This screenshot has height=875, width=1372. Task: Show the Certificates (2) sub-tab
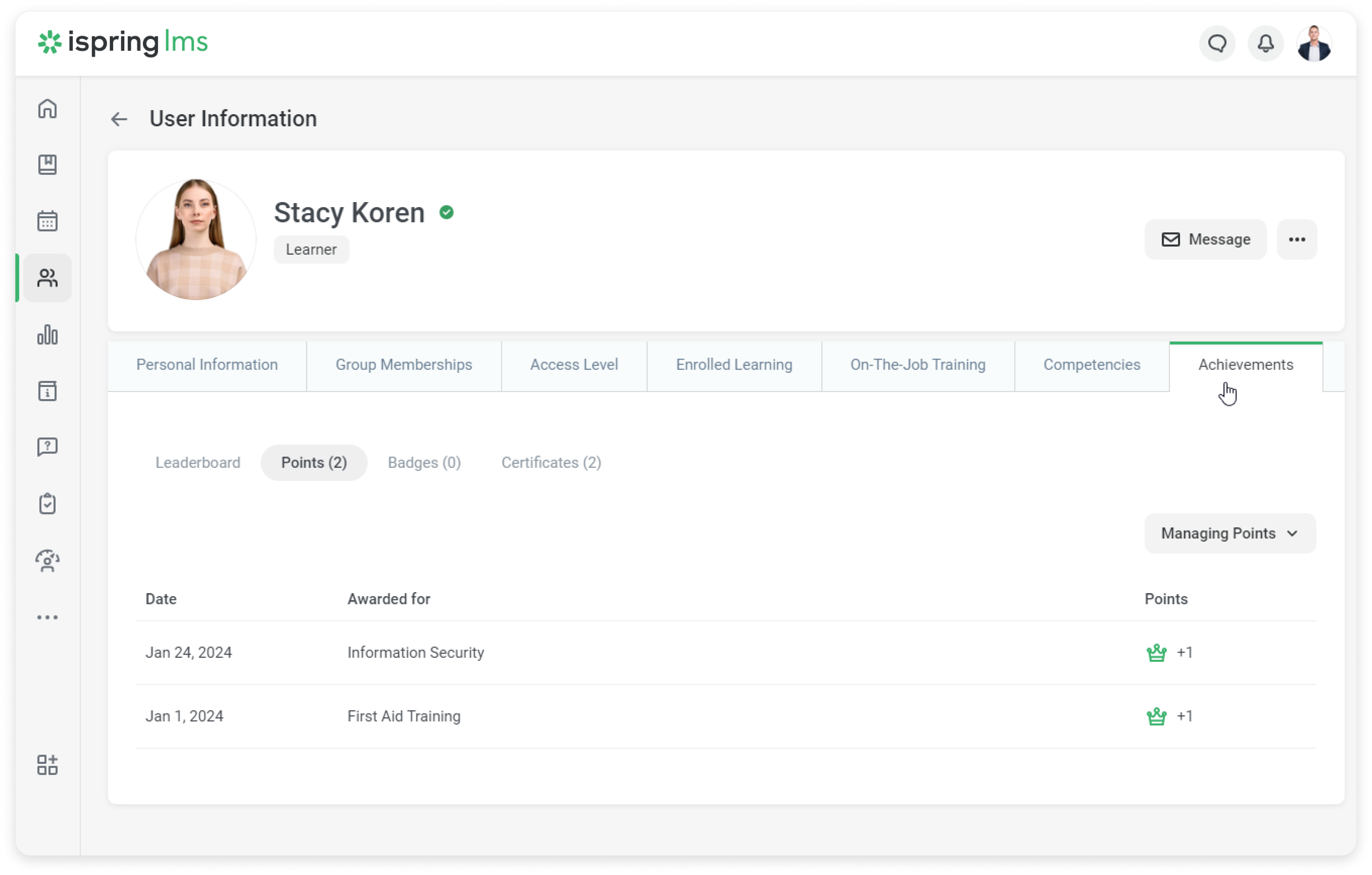click(x=551, y=463)
